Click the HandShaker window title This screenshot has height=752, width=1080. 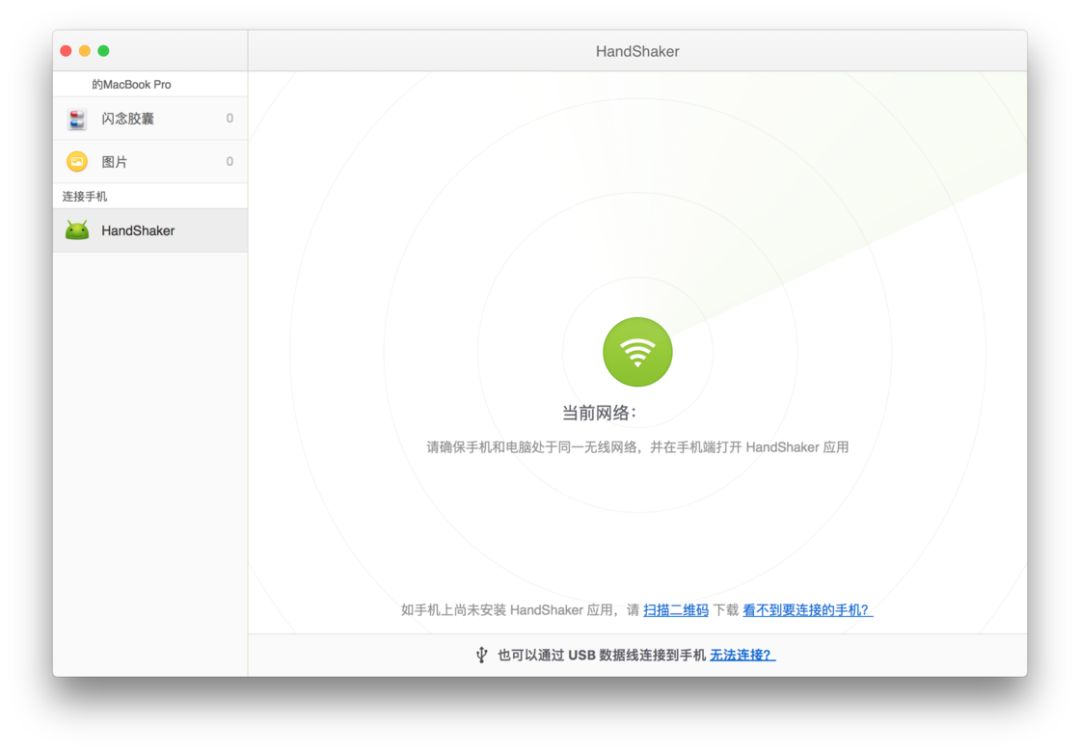[637, 51]
